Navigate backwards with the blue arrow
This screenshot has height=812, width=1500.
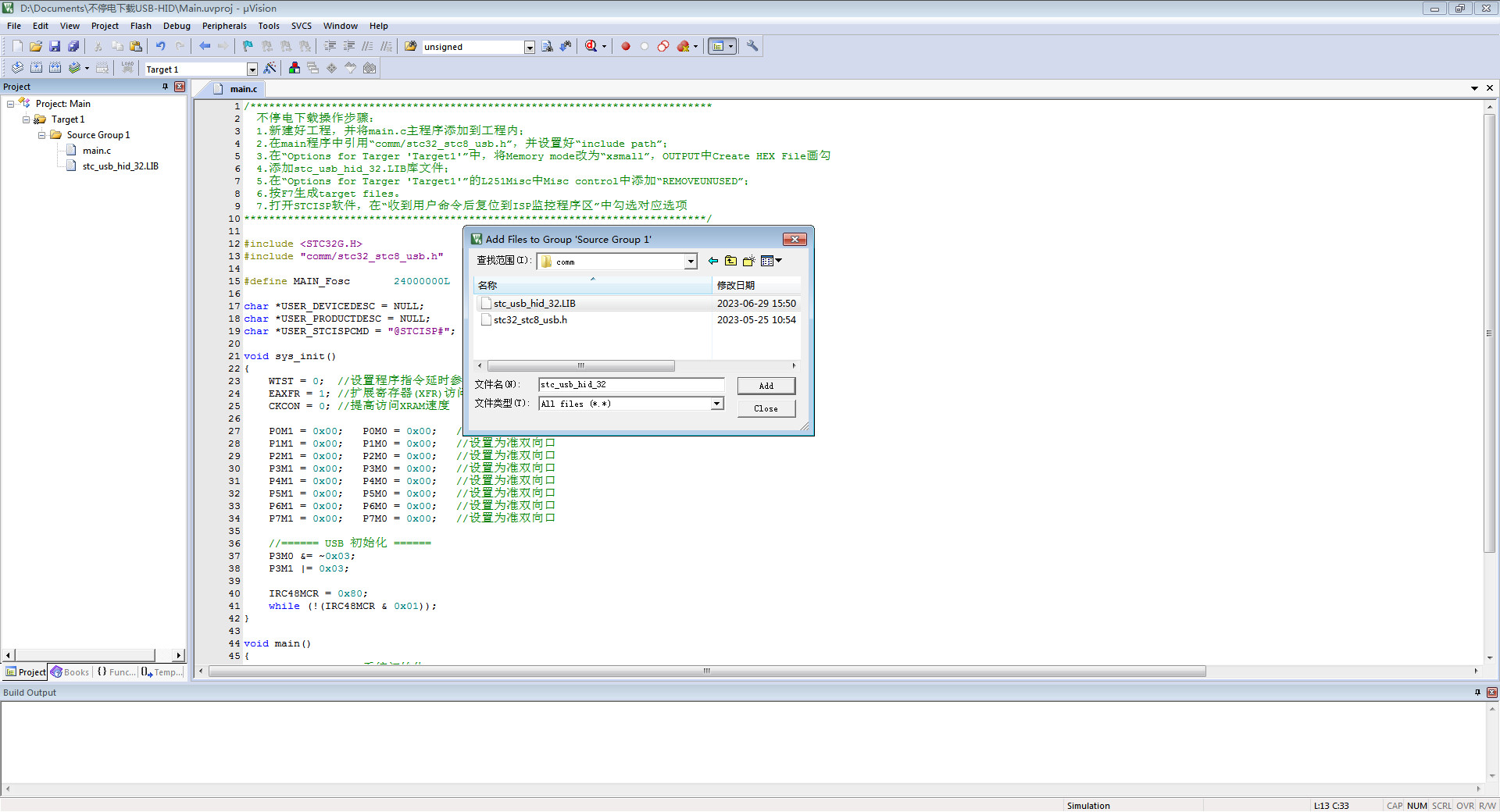(x=205, y=46)
